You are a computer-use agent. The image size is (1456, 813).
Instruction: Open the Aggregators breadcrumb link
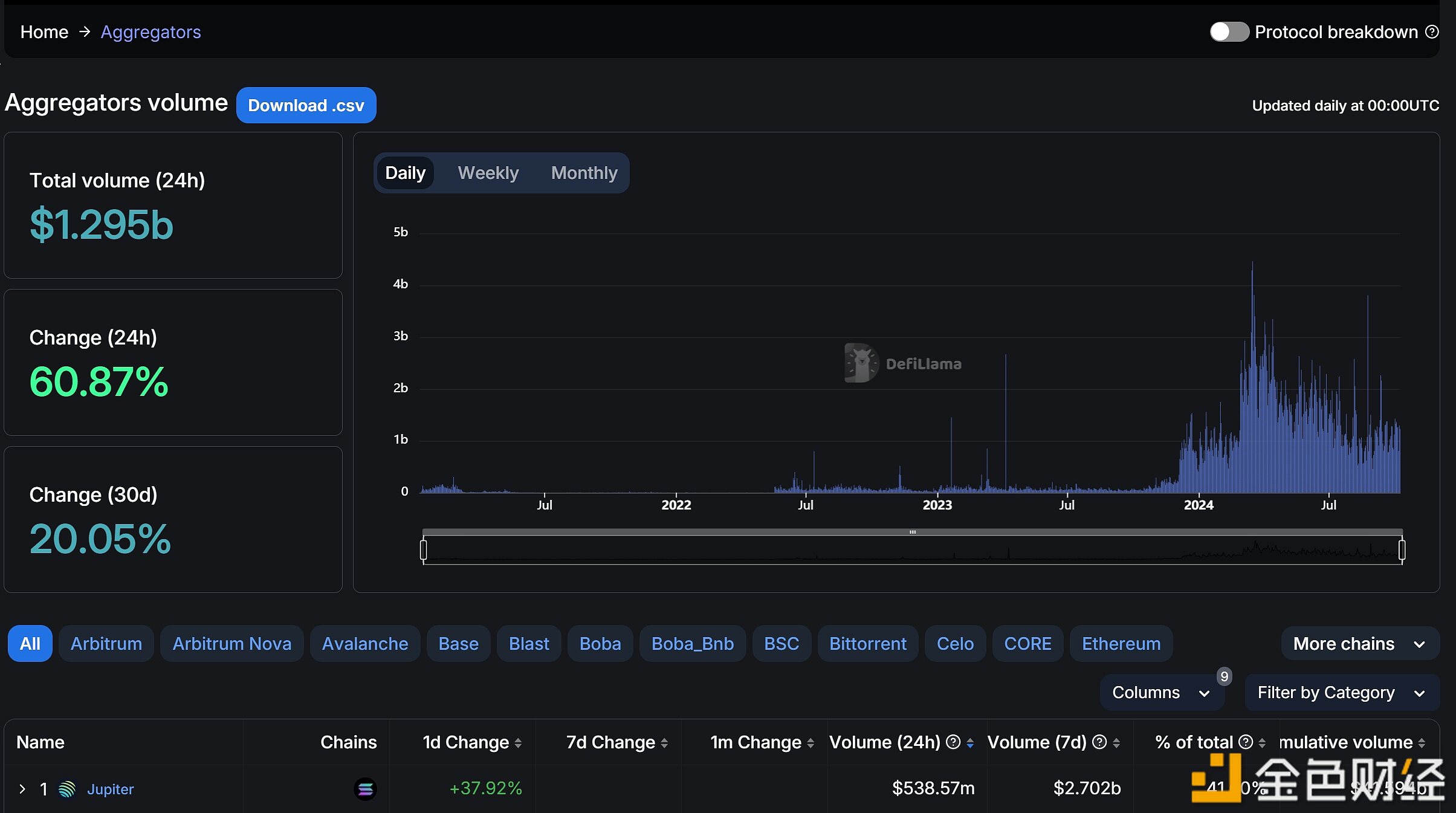click(150, 32)
